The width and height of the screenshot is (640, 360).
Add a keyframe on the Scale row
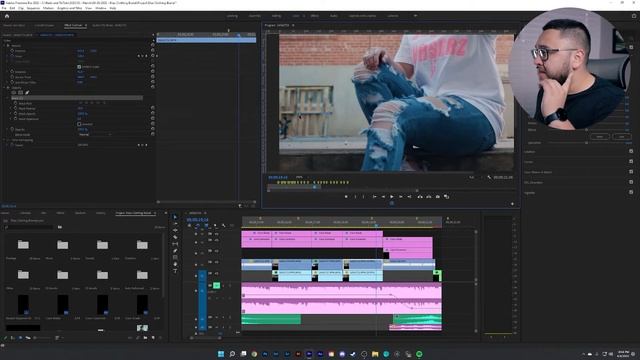(x=142, y=56)
